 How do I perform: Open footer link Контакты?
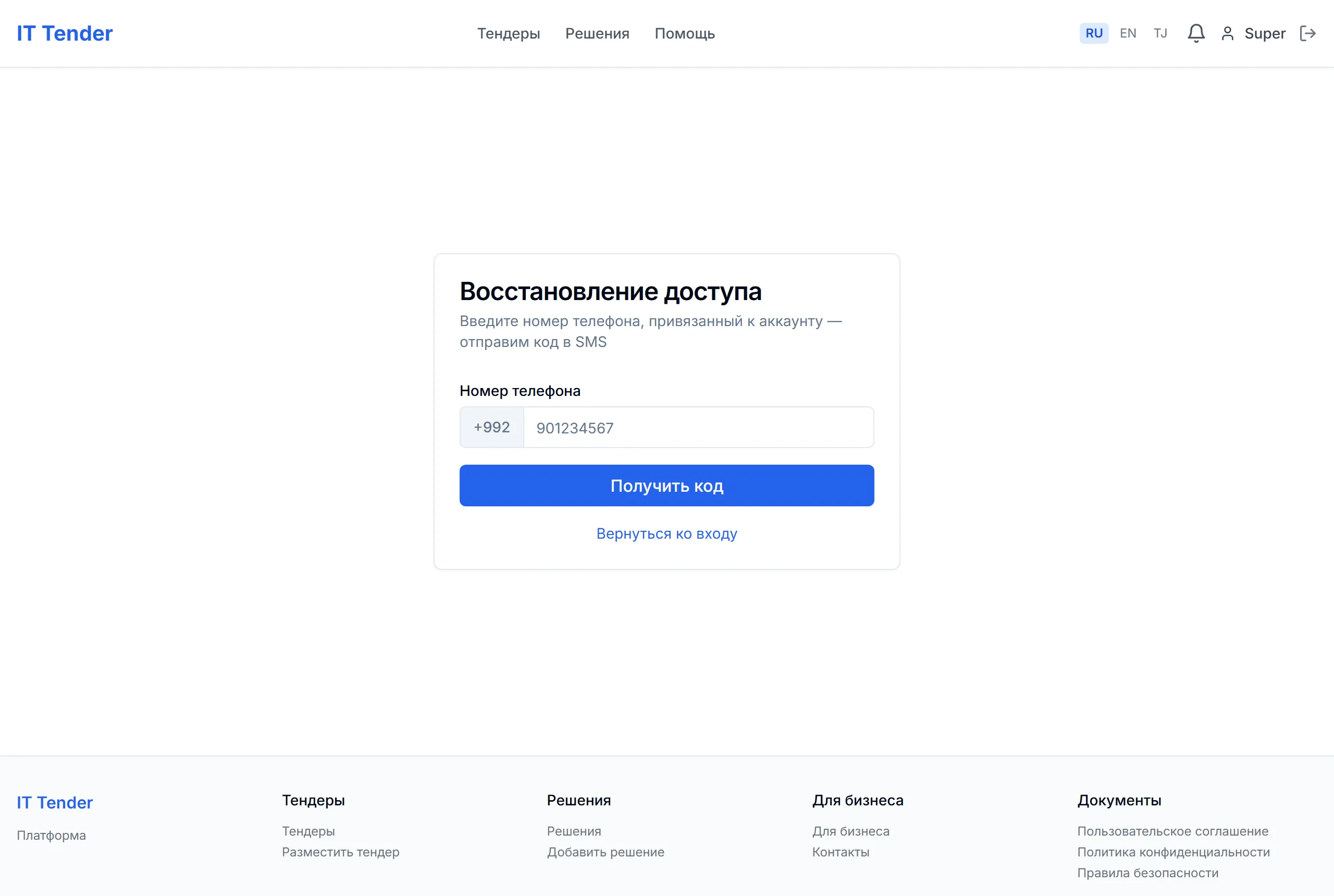pos(840,852)
